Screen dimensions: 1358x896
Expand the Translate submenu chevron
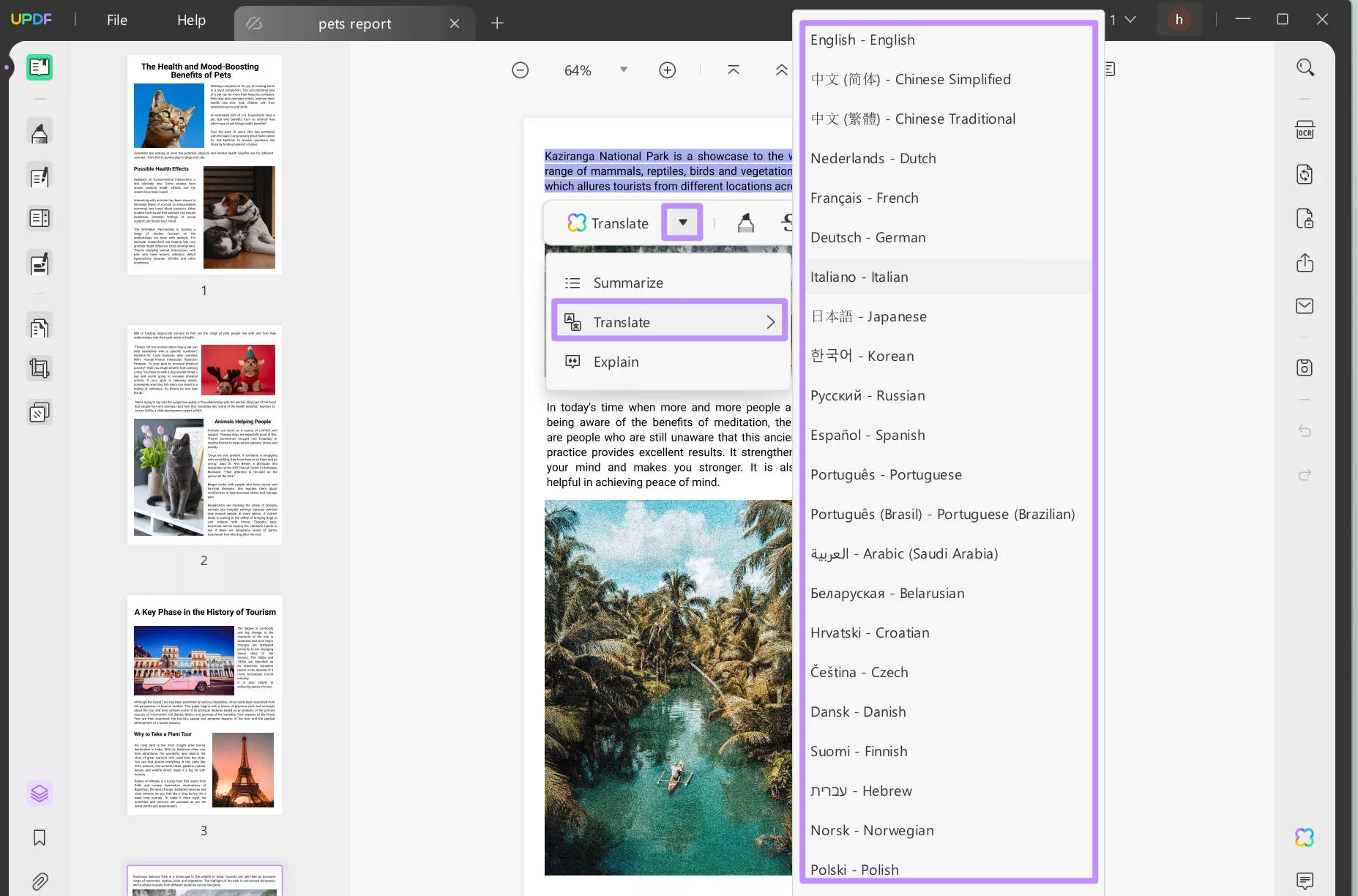point(770,322)
